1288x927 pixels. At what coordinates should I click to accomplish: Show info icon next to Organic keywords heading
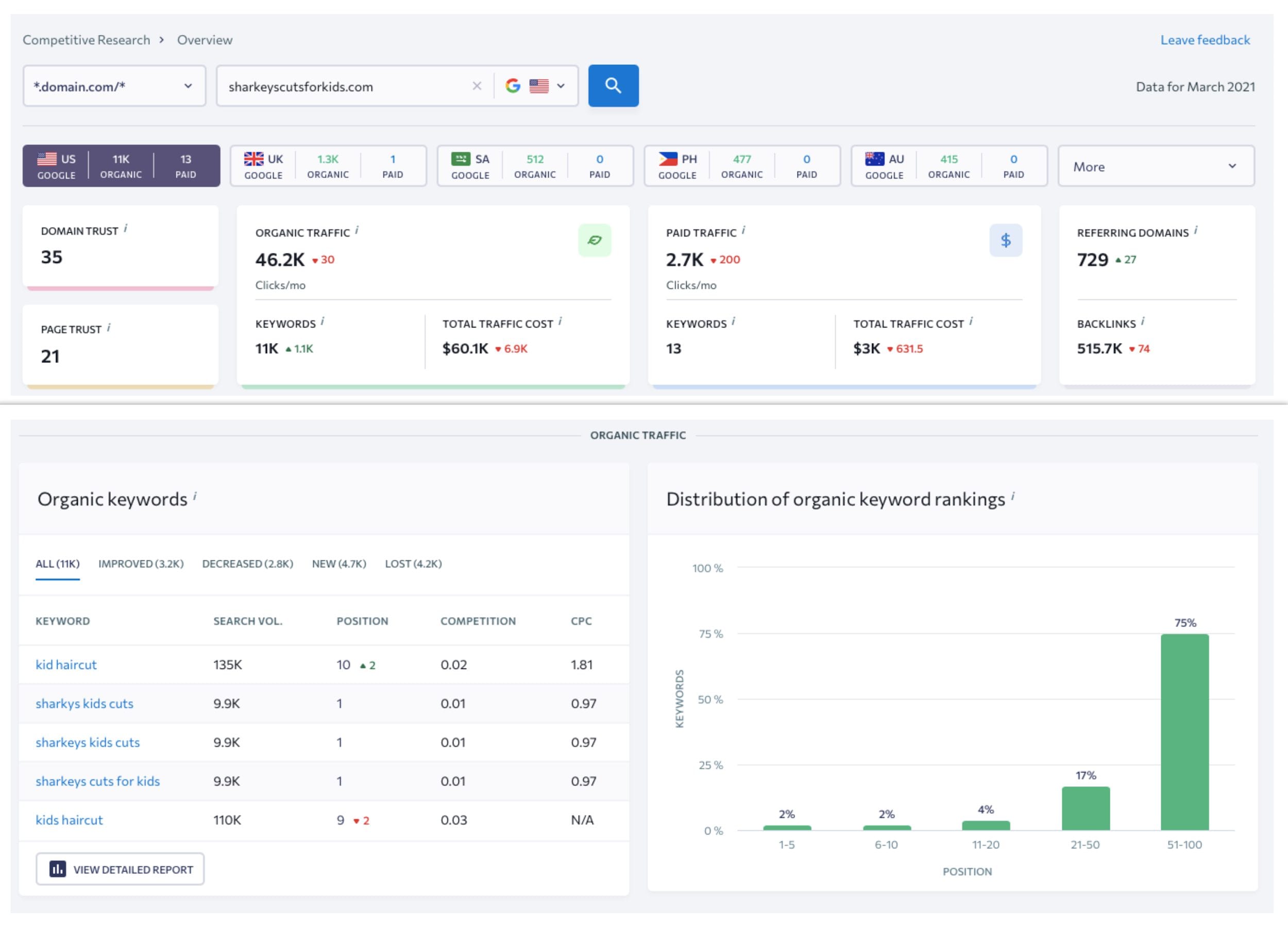195,496
